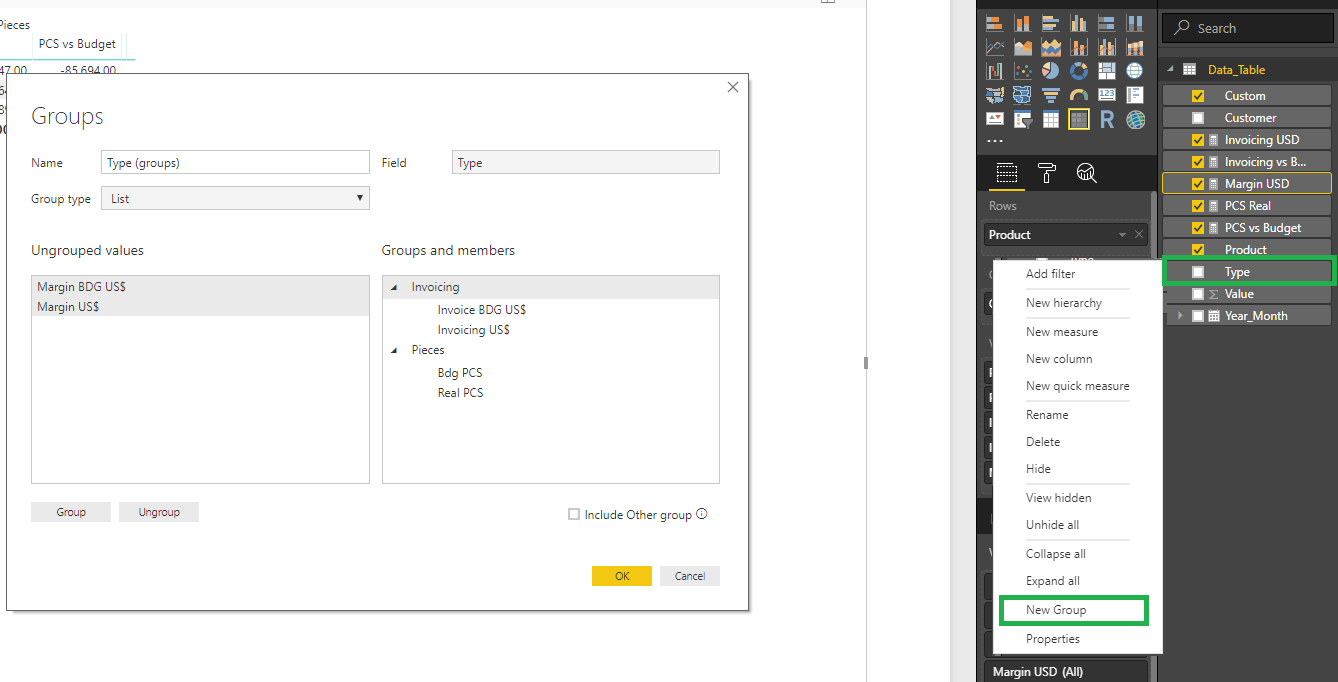Screen dimensions: 1338x682
Task: Uncheck the Custom field checkbox
Action: tap(1198, 96)
